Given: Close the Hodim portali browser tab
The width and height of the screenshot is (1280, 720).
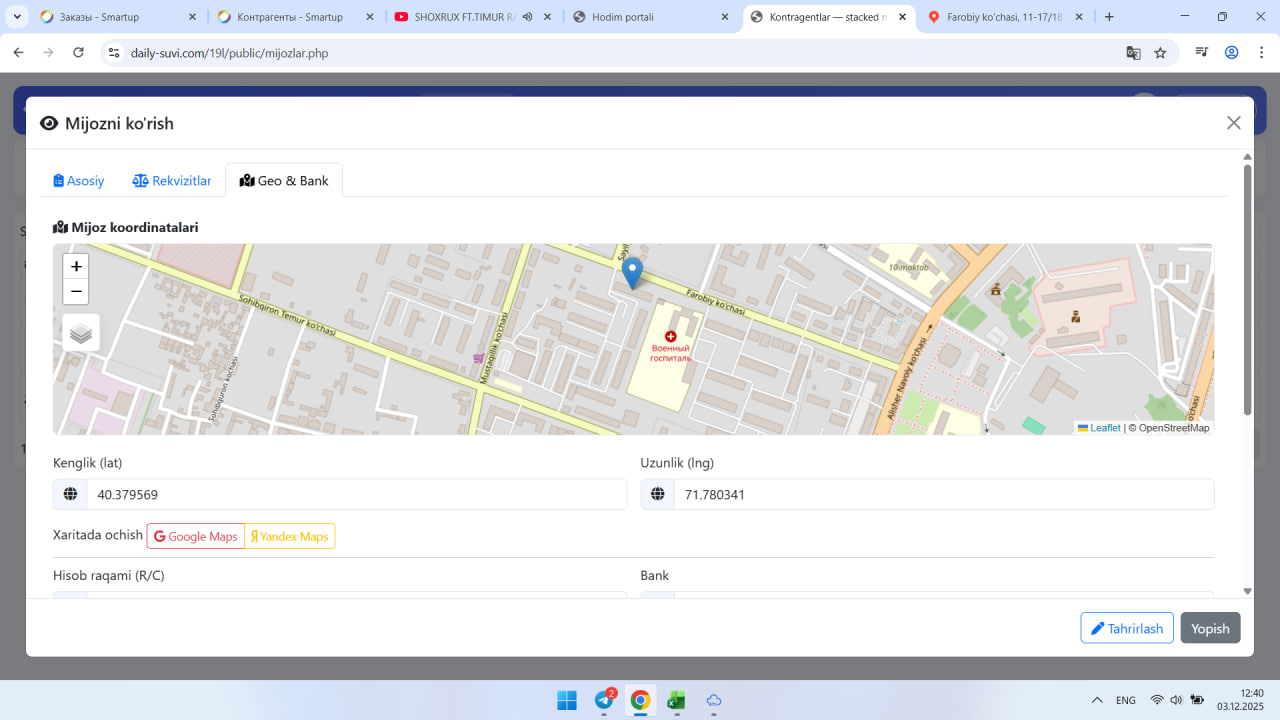Looking at the screenshot, I should 724,17.
